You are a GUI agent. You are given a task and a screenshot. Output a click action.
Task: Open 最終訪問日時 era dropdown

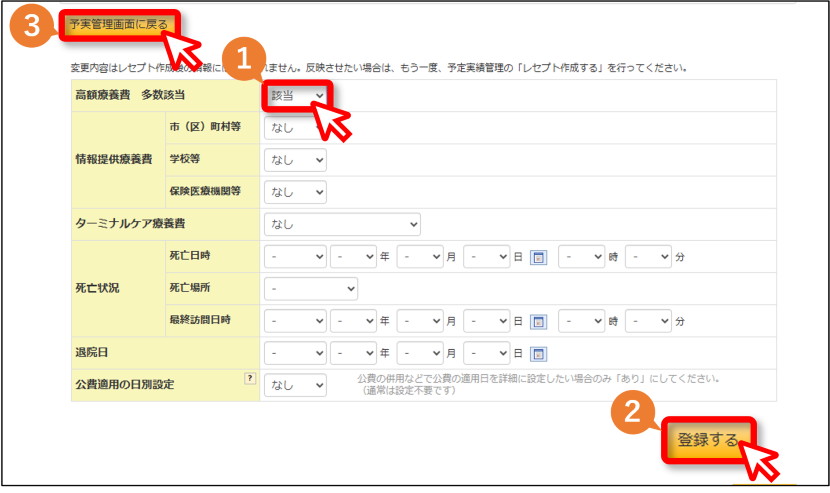pyautogui.click(x=295, y=321)
